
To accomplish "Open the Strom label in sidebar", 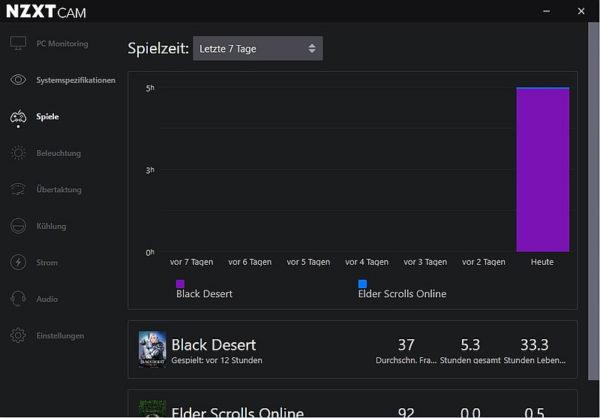I will [47, 263].
